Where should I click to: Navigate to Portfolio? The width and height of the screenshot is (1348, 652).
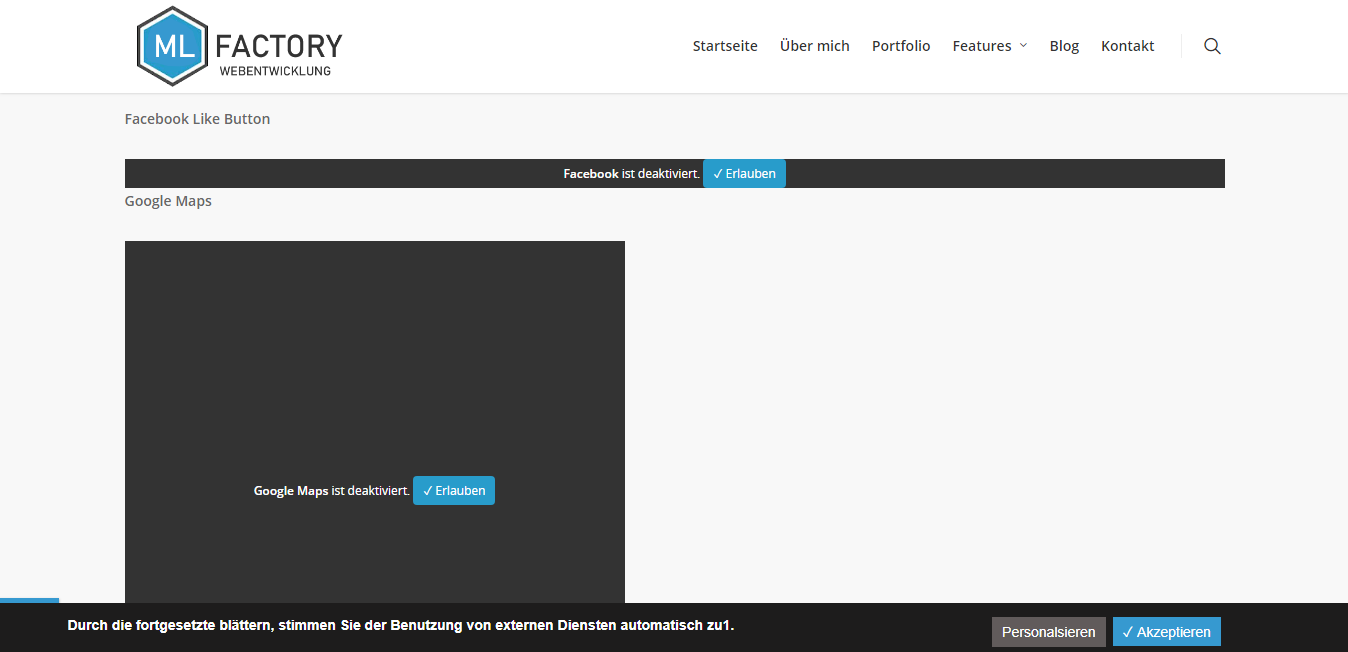coord(900,46)
